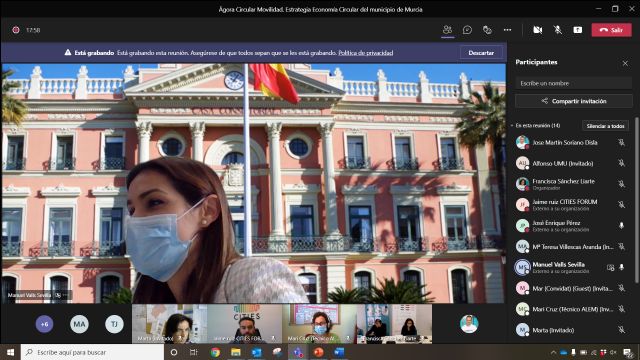Open more actions ellipsis menu
640x360 pixels.
coord(507,30)
